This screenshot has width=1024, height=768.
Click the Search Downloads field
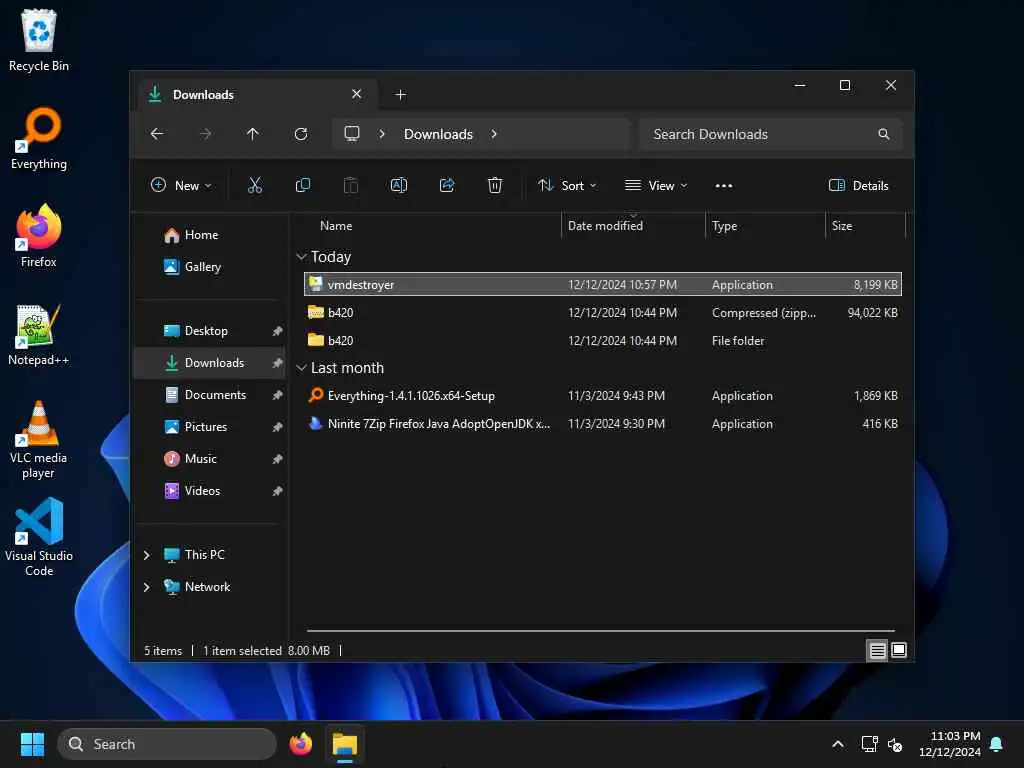771,134
